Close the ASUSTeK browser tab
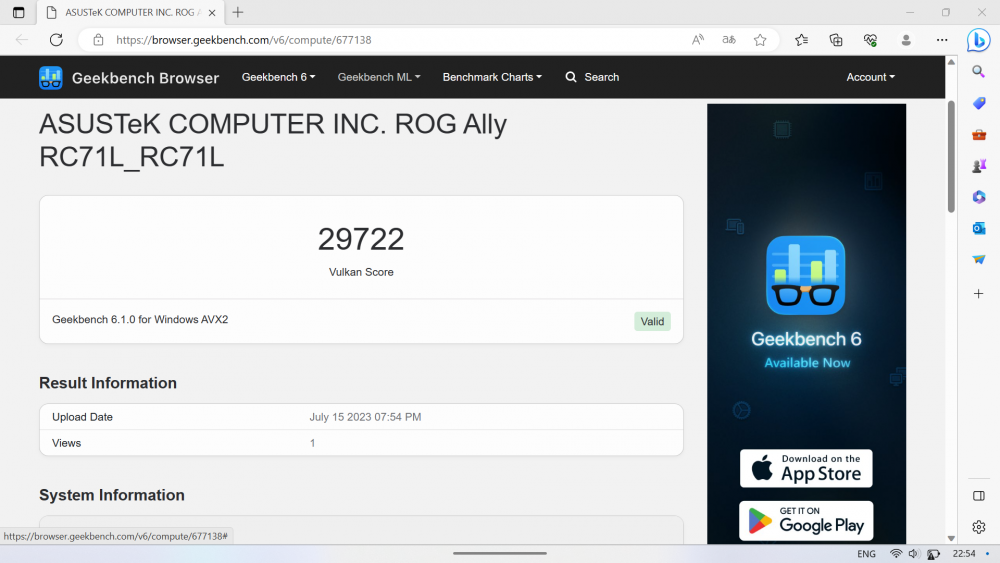 click(212, 12)
